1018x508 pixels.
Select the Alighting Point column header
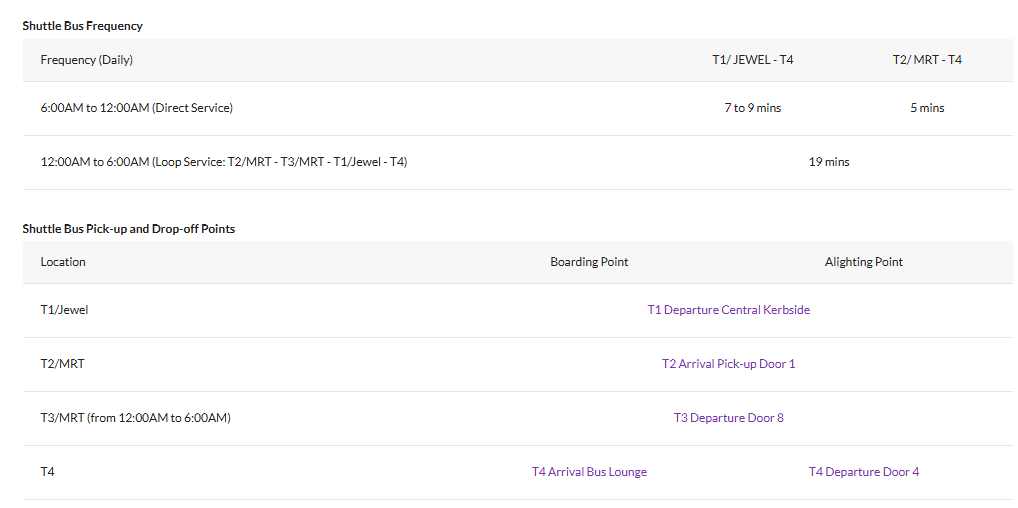(x=863, y=262)
